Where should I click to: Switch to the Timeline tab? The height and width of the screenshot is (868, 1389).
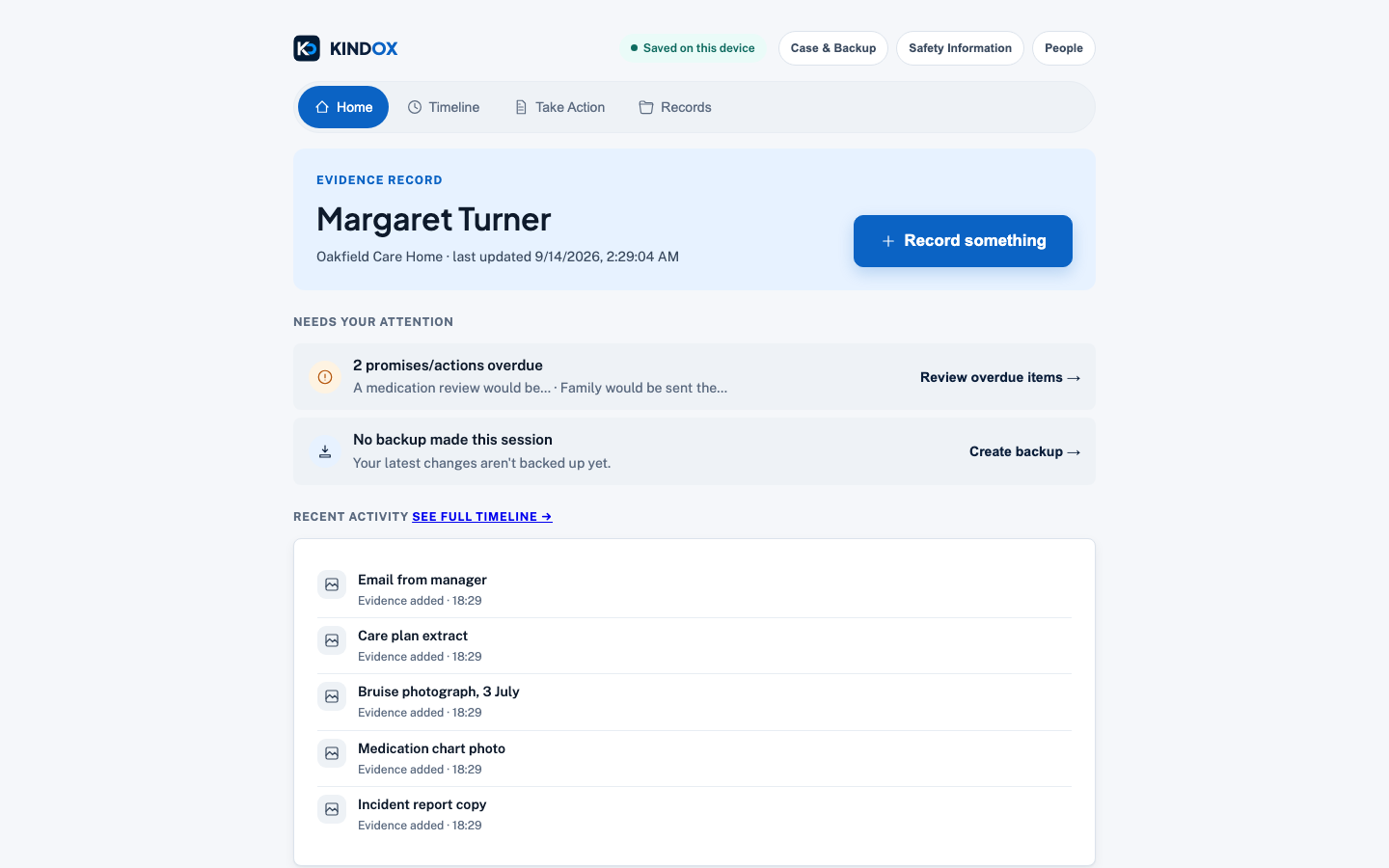444,107
